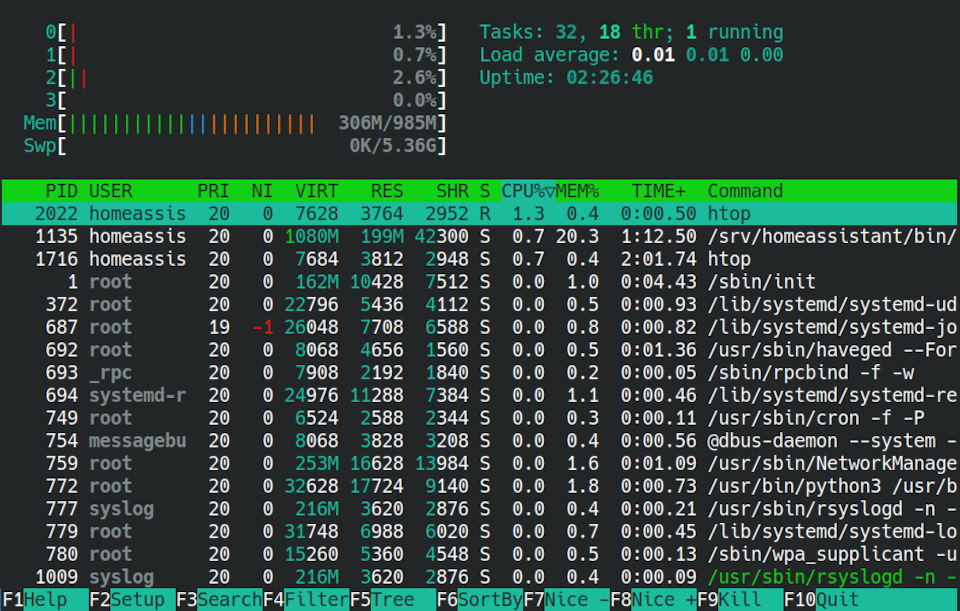Select the /sbin/wpa_supplicant process row
Screen dimensions: 960x611
coord(480,554)
